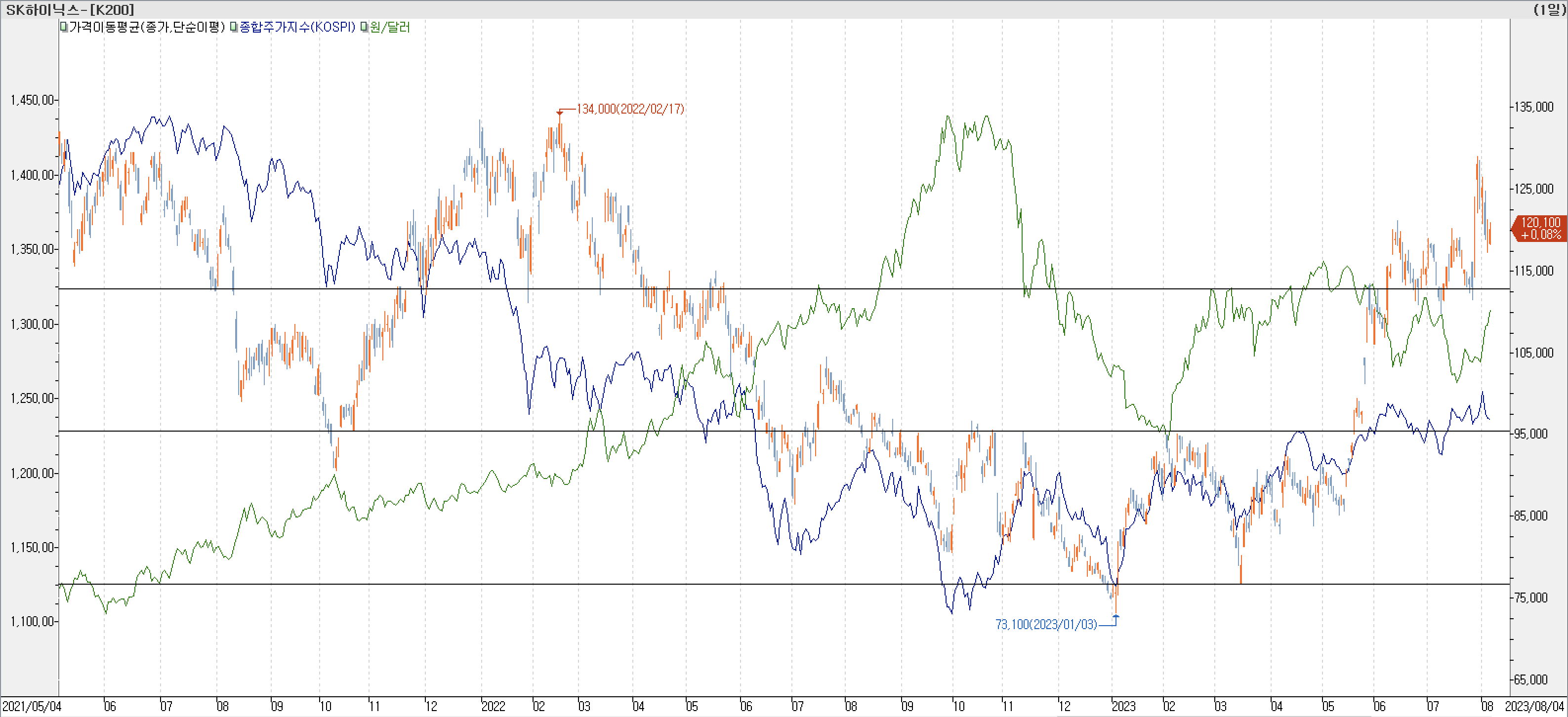Click the red high-point arrow marker
Viewport: 1568px width, 717px height.
tap(559, 113)
